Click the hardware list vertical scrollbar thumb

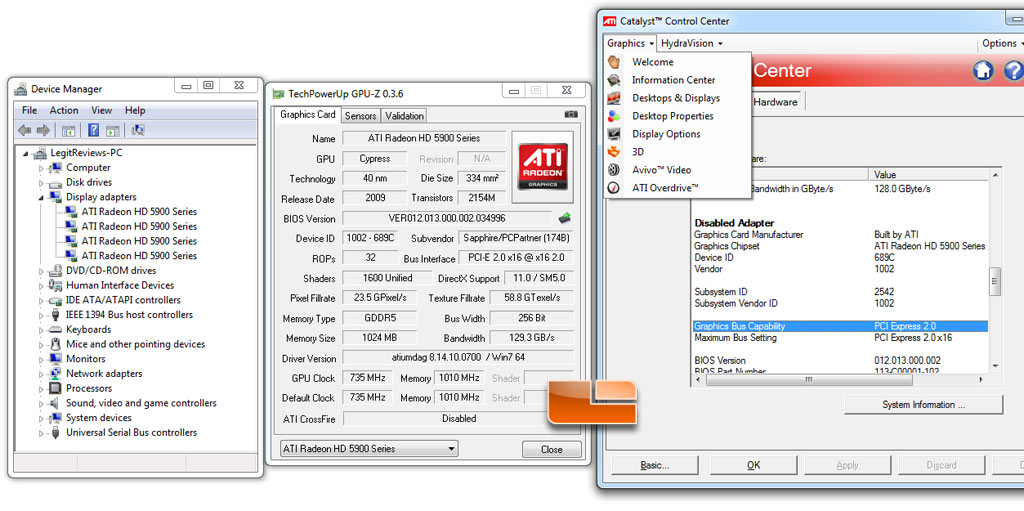click(995, 282)
